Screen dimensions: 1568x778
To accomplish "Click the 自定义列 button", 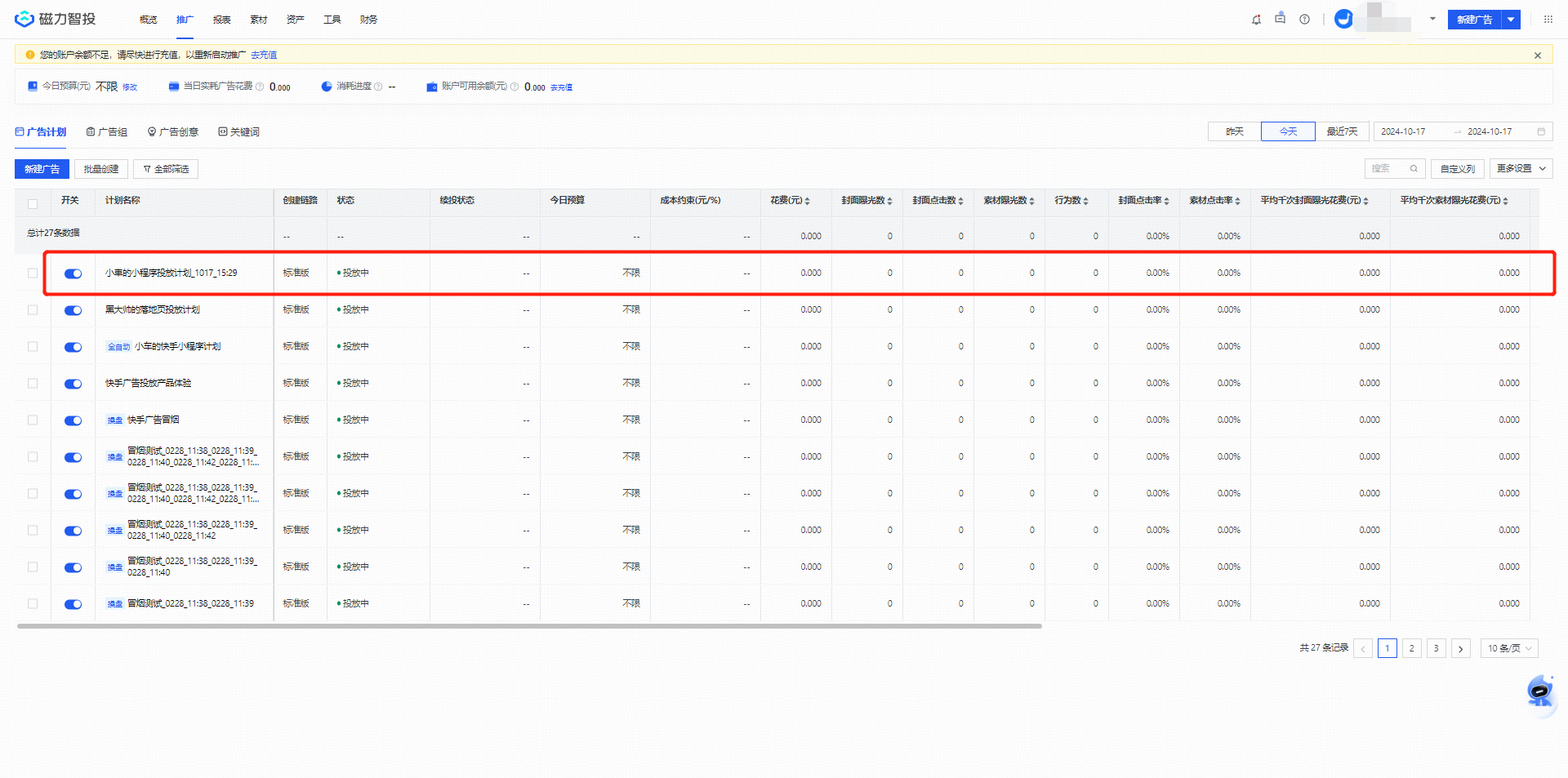I will click(x=1458, y=169).
